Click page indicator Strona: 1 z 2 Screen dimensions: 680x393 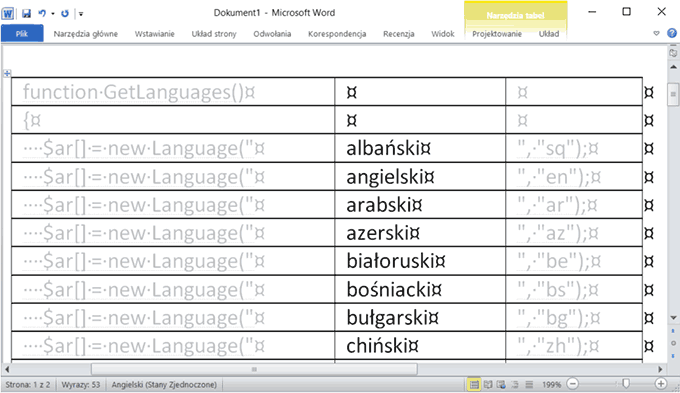tap(28, 385)
